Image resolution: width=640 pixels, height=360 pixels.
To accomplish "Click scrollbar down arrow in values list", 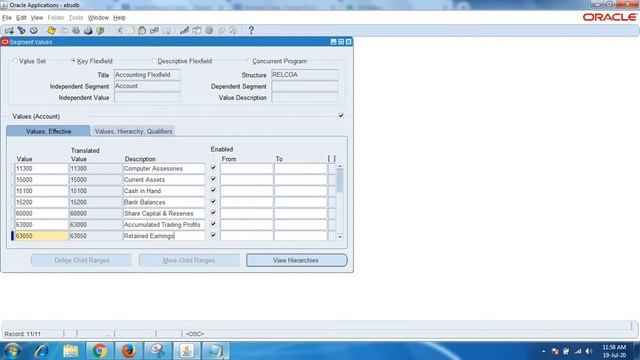I will pyautogui.click(x=340, y=237).
